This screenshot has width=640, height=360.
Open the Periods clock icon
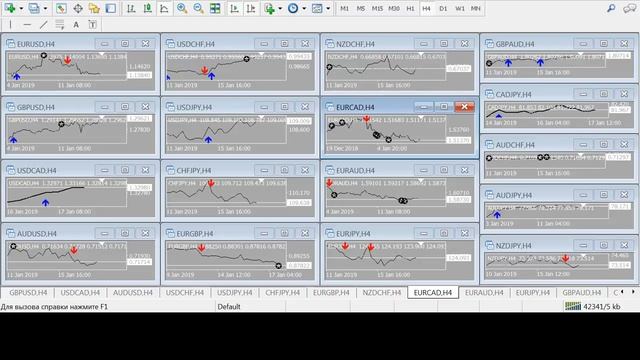click(x=293, y=8)
